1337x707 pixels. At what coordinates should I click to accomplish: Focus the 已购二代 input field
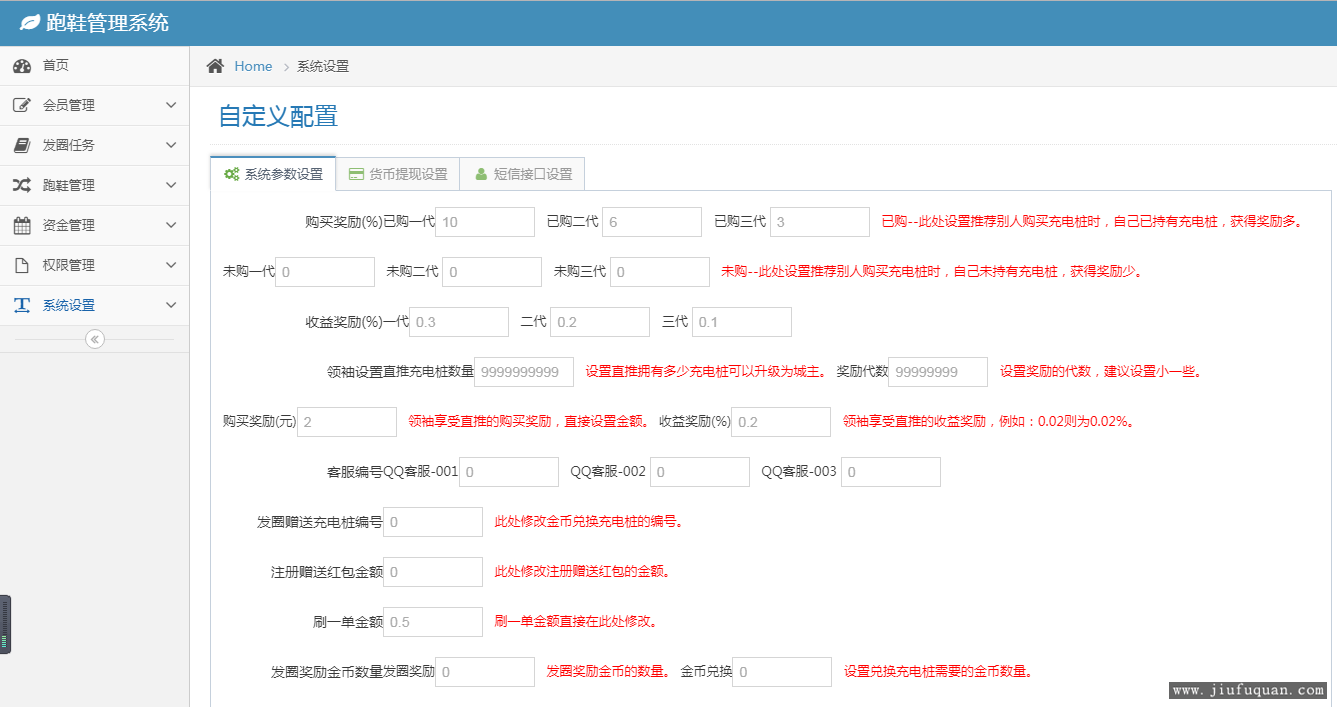pos(652,222)
